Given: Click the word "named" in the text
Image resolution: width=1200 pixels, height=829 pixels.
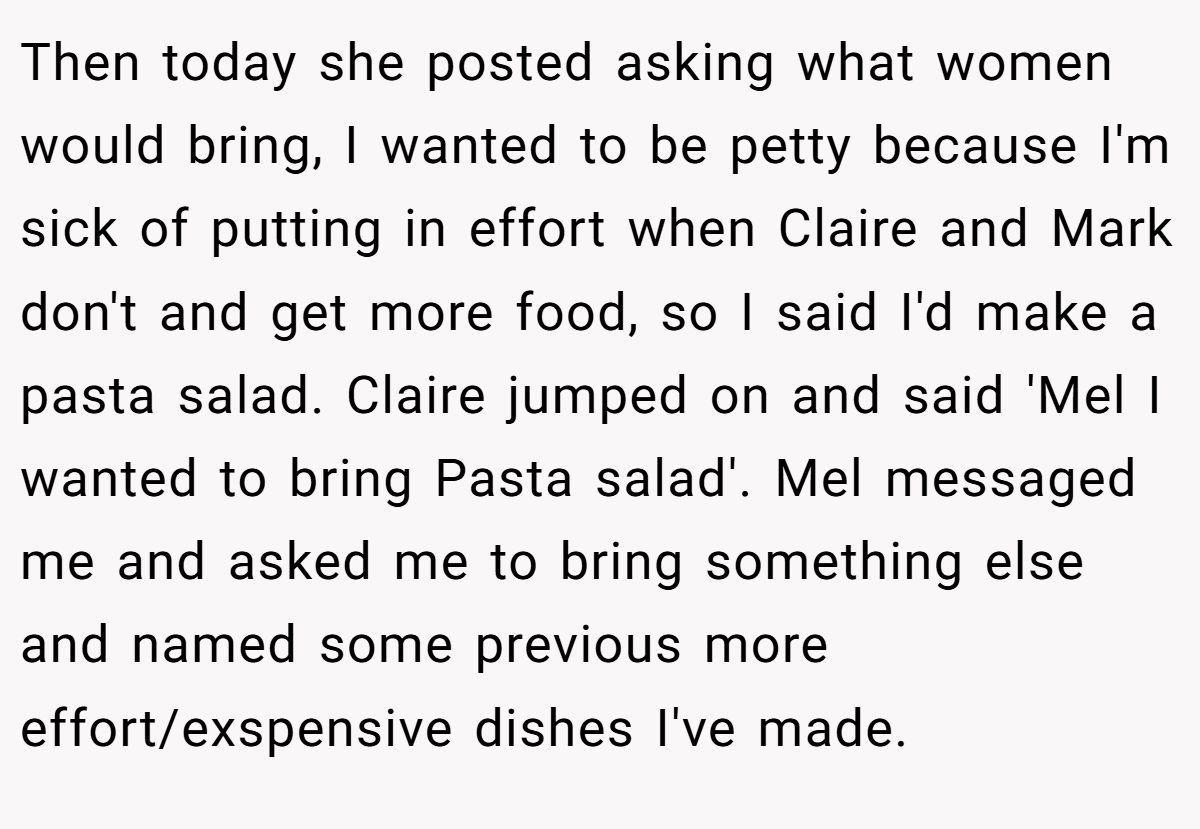Looking at the screenshot, I should pos(213,646).
